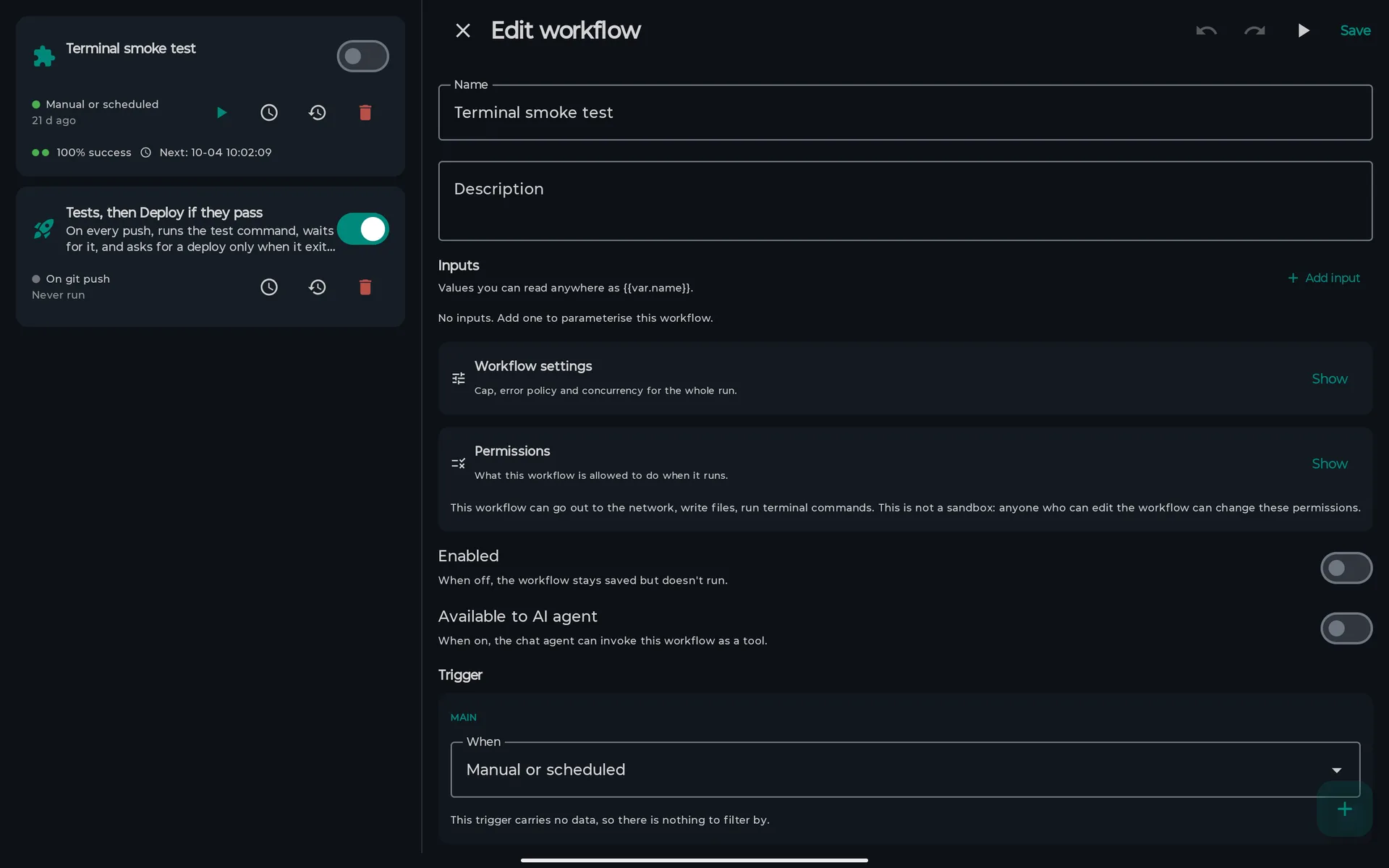Click the Permissions checklist icon
The height and width of the screenshot is (868, 1389).
click(459, 463)
